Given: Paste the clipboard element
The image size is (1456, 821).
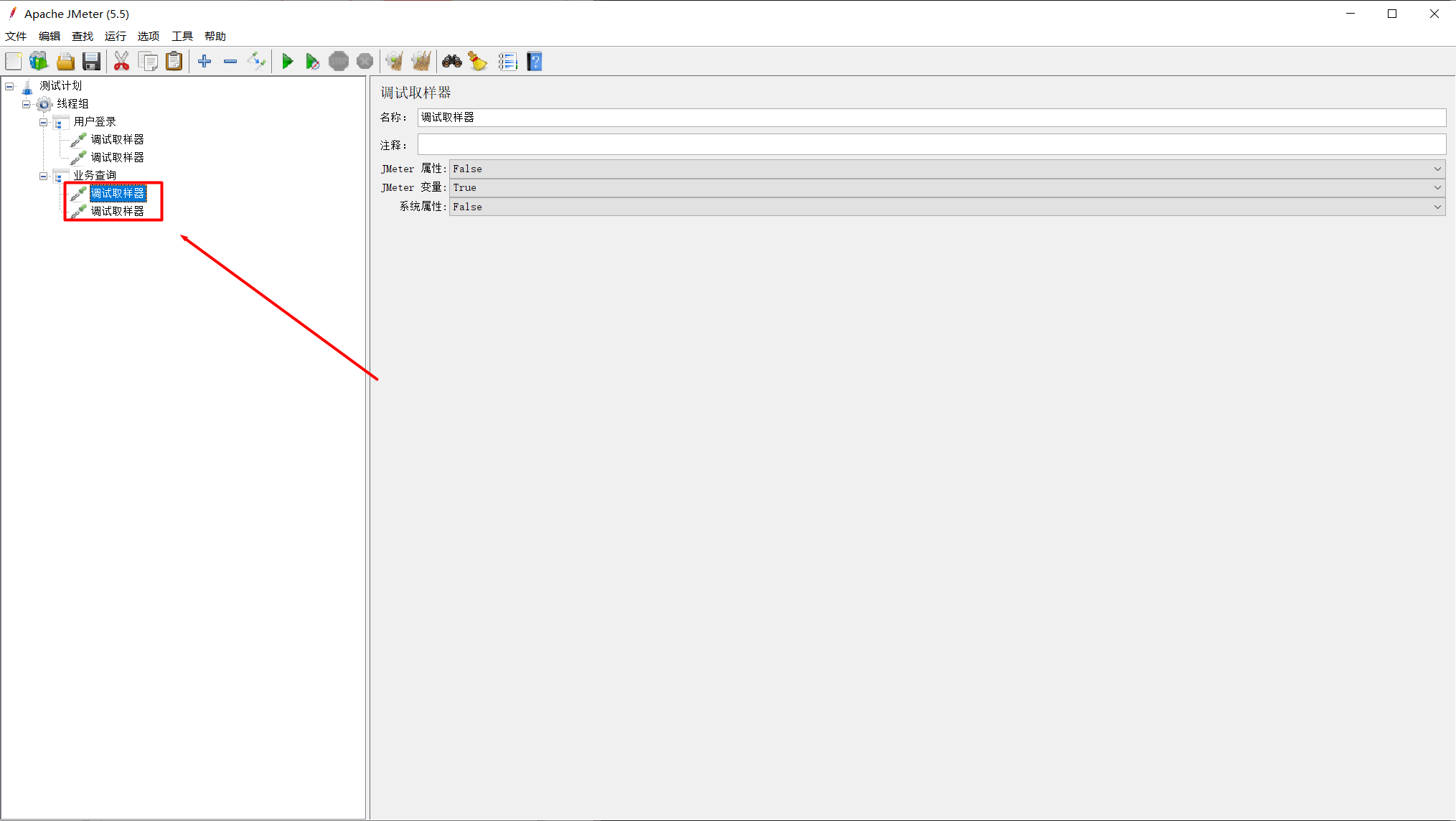Looking at the screenshot, I should 174,62.
